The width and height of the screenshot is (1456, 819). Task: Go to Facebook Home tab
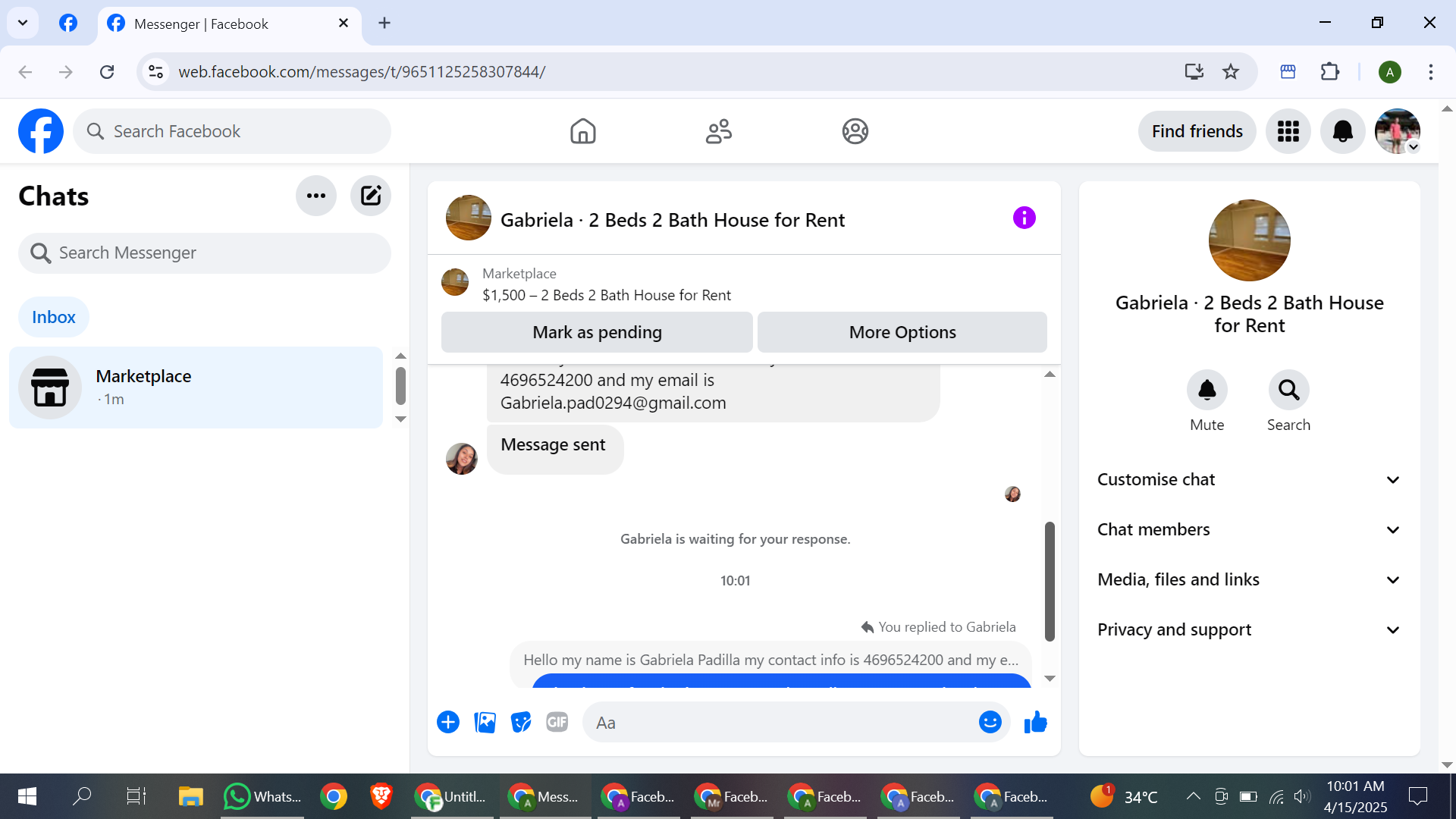coord(582,131)
